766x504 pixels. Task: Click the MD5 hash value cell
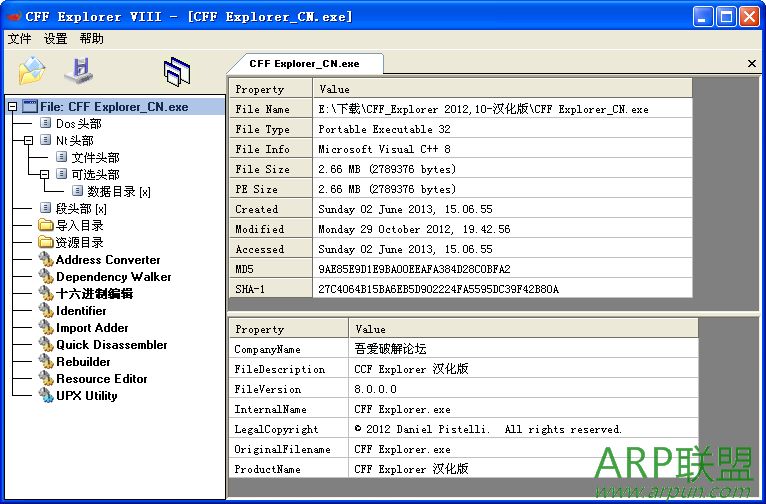503,269
